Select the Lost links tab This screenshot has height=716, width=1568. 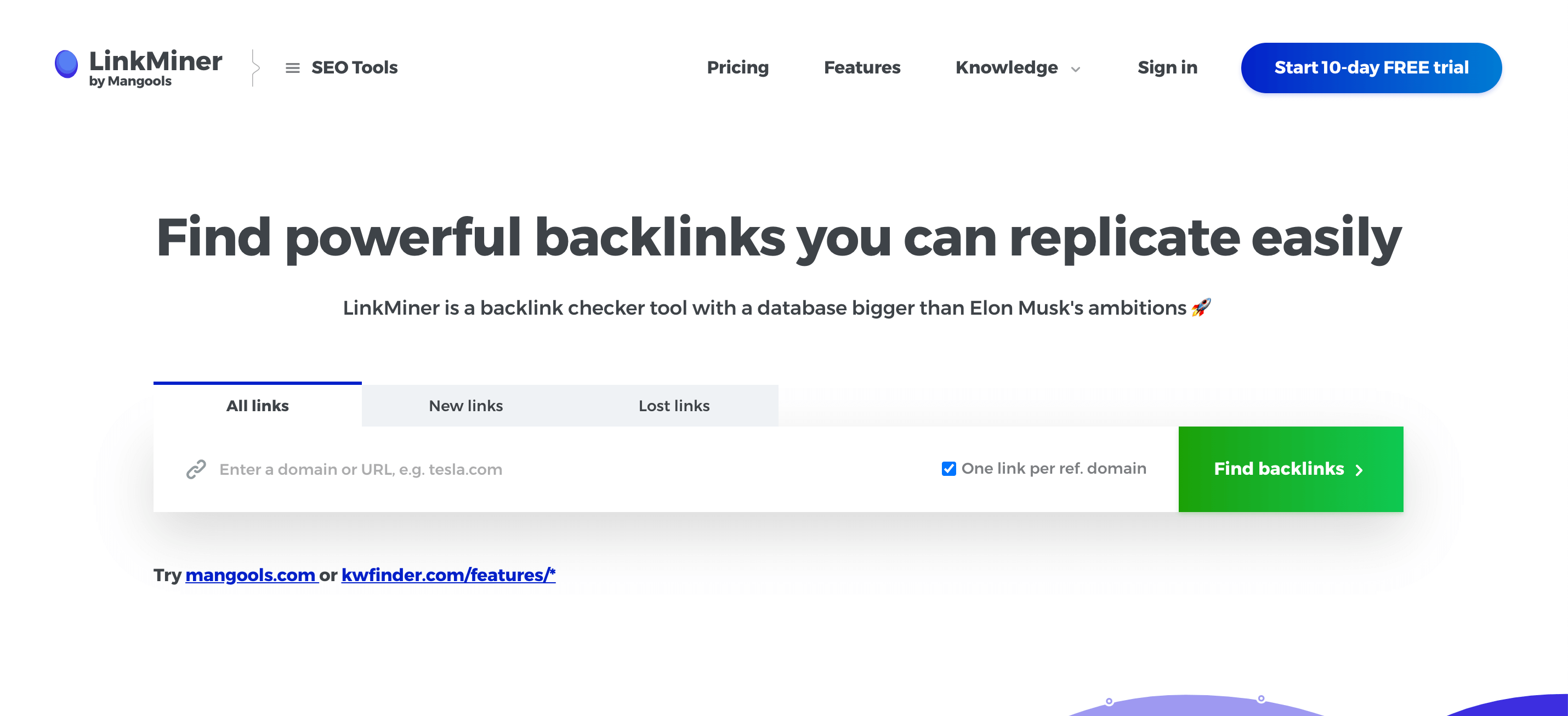click(674, 405)
